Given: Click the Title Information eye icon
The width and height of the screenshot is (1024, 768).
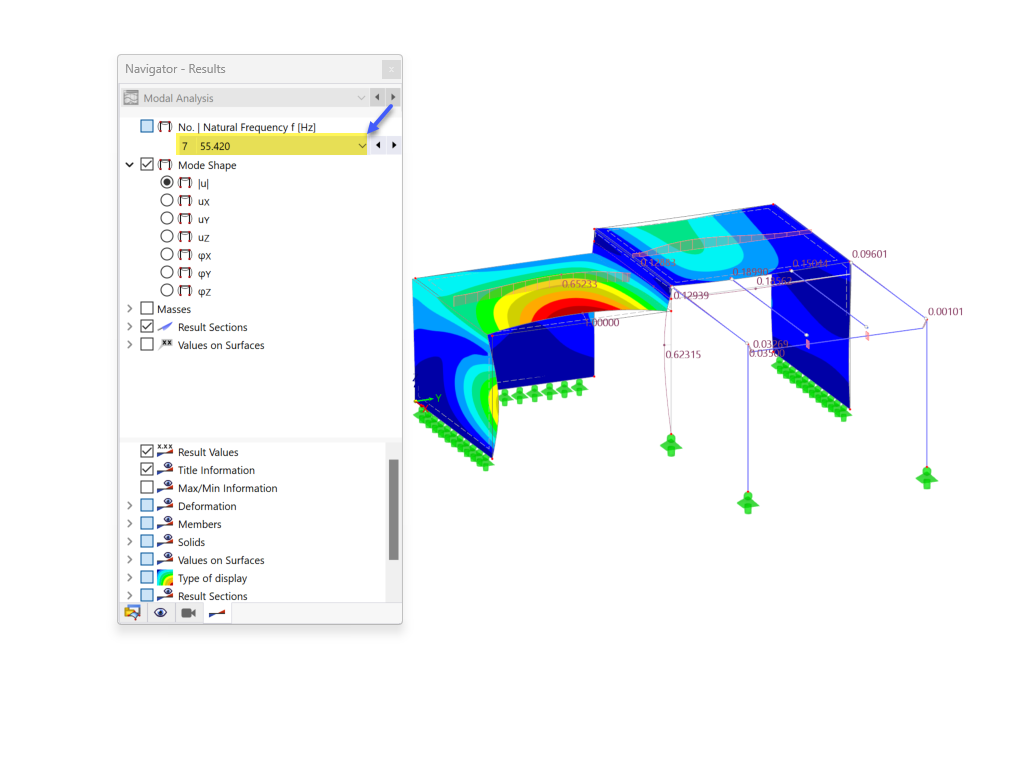Looking at the screenshot, I should (x=165, y=469).
